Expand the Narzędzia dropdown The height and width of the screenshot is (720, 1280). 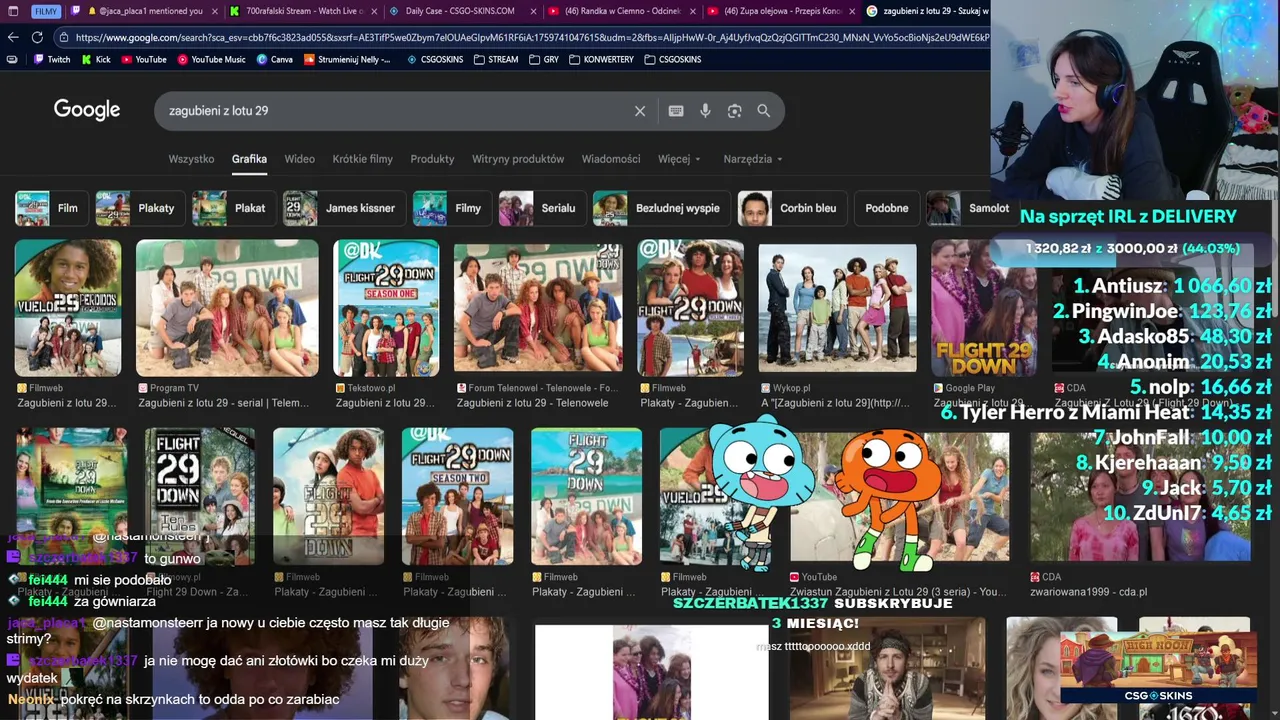click(x=753, y=159)
